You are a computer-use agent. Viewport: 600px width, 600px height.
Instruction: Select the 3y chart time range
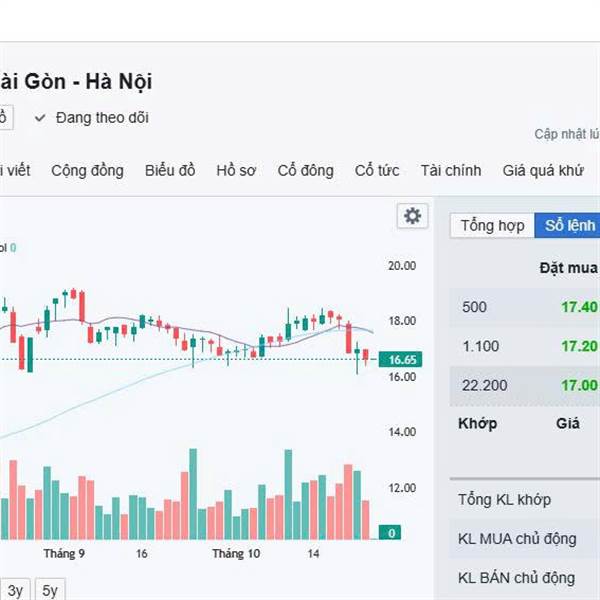[x=17, y=589]
